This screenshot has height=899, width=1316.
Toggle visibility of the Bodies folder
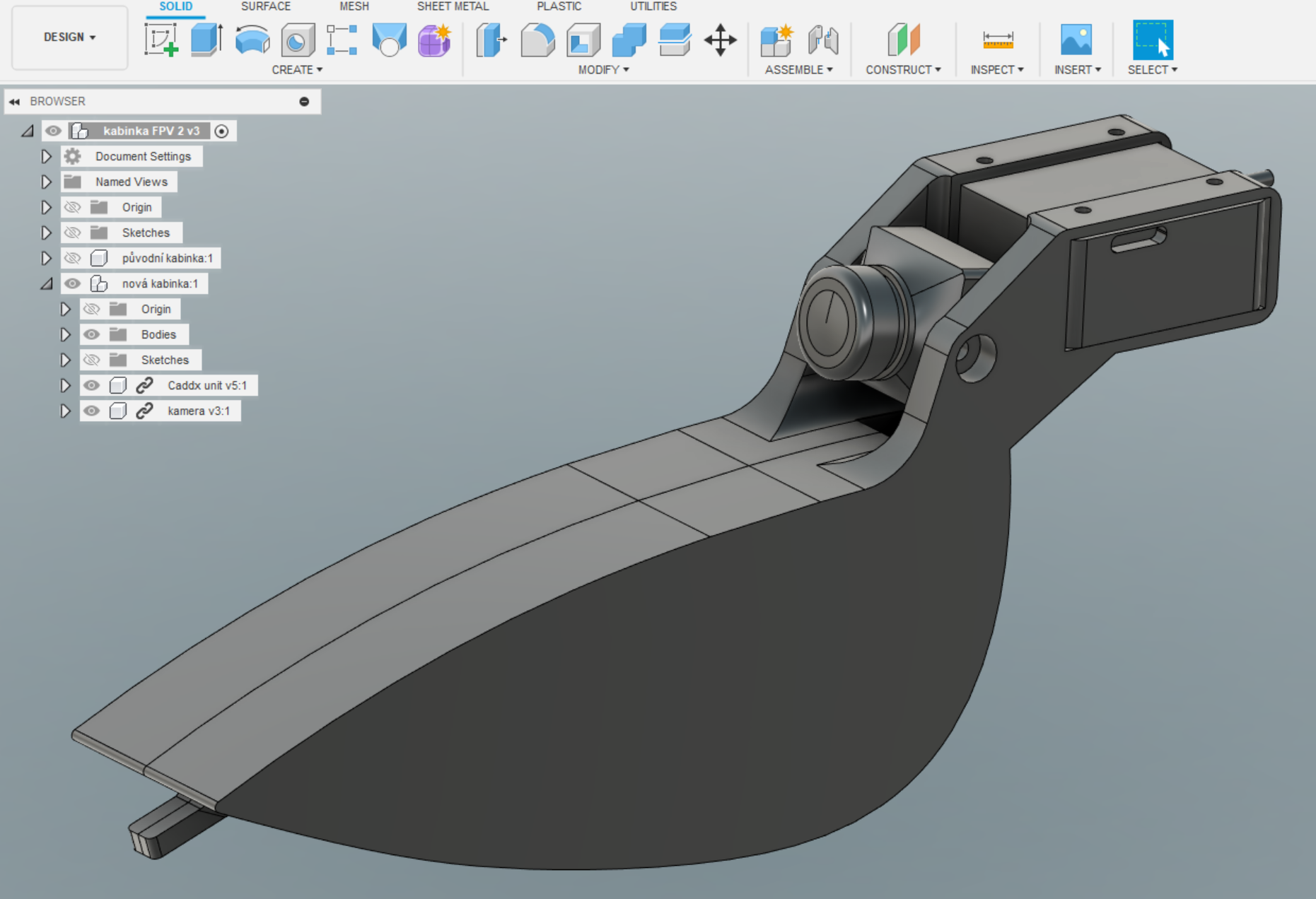[91, 334]
